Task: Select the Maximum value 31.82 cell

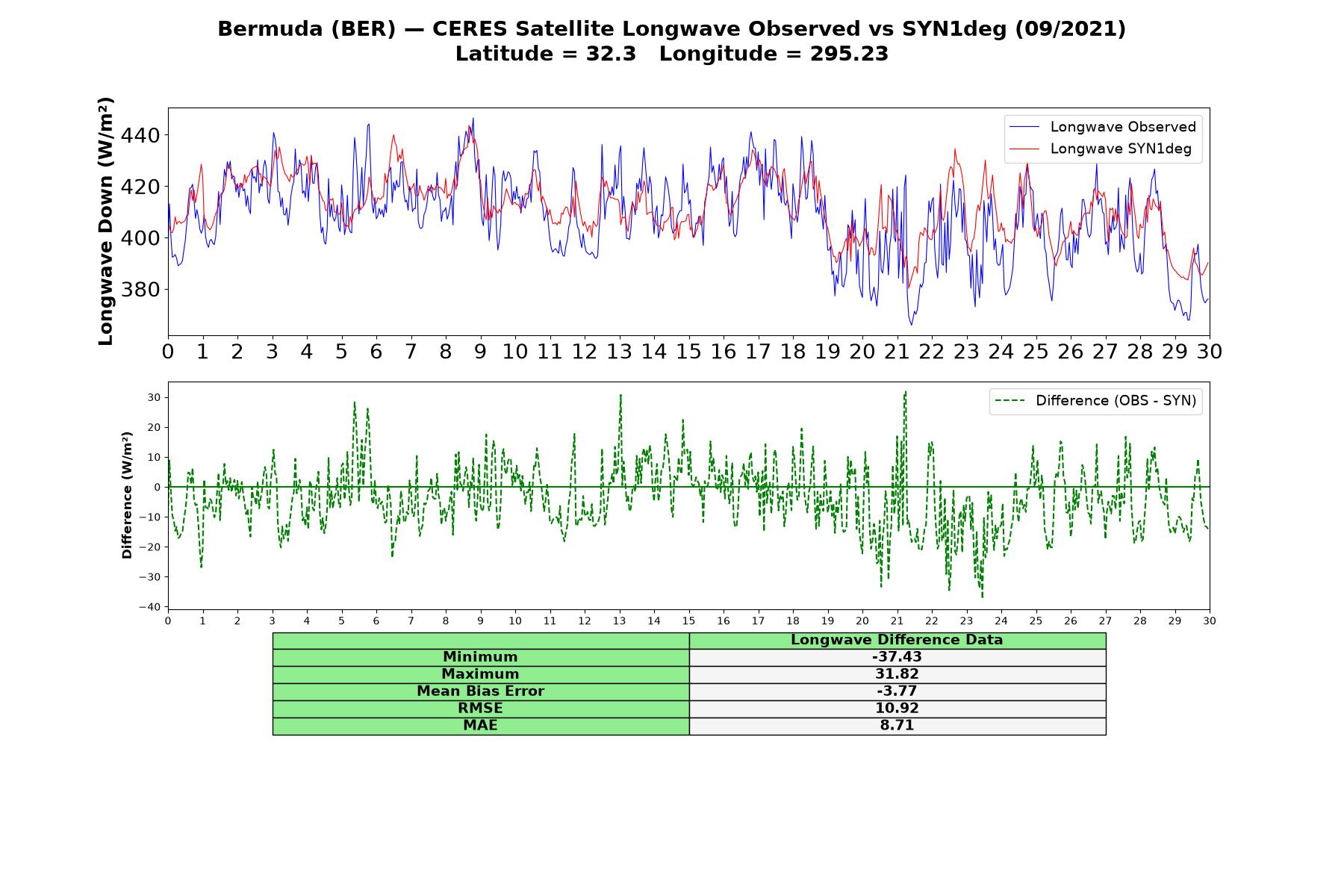Action: [x=897, y=674]
